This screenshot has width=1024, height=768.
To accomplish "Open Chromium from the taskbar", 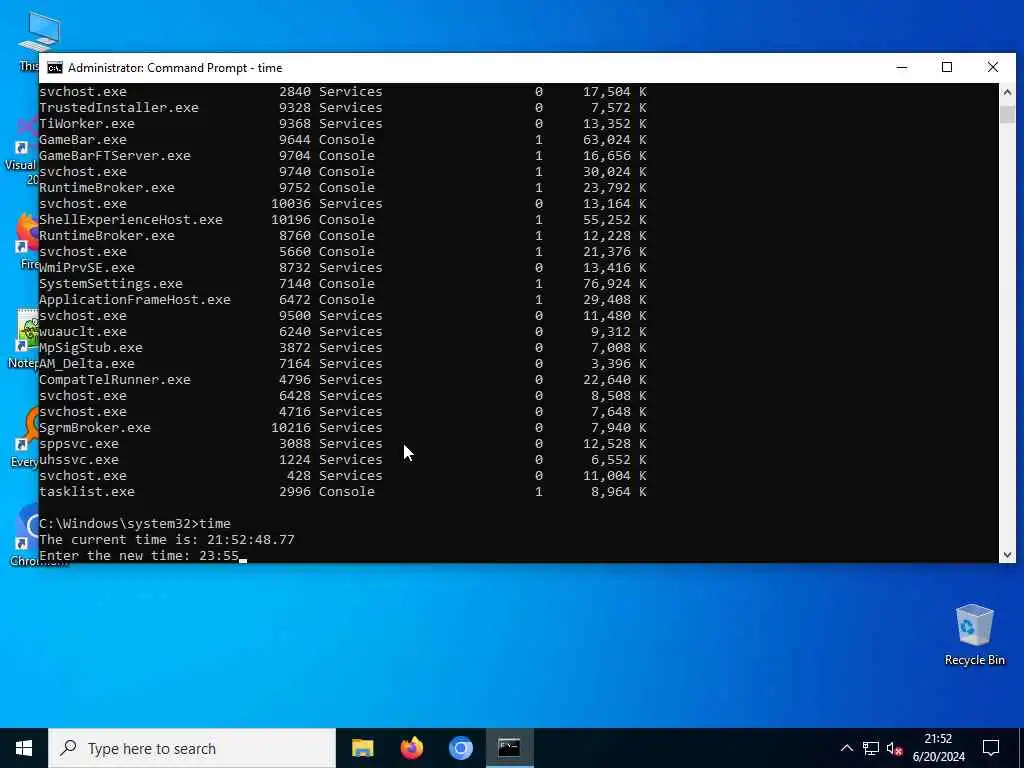I will pos(460,748).
